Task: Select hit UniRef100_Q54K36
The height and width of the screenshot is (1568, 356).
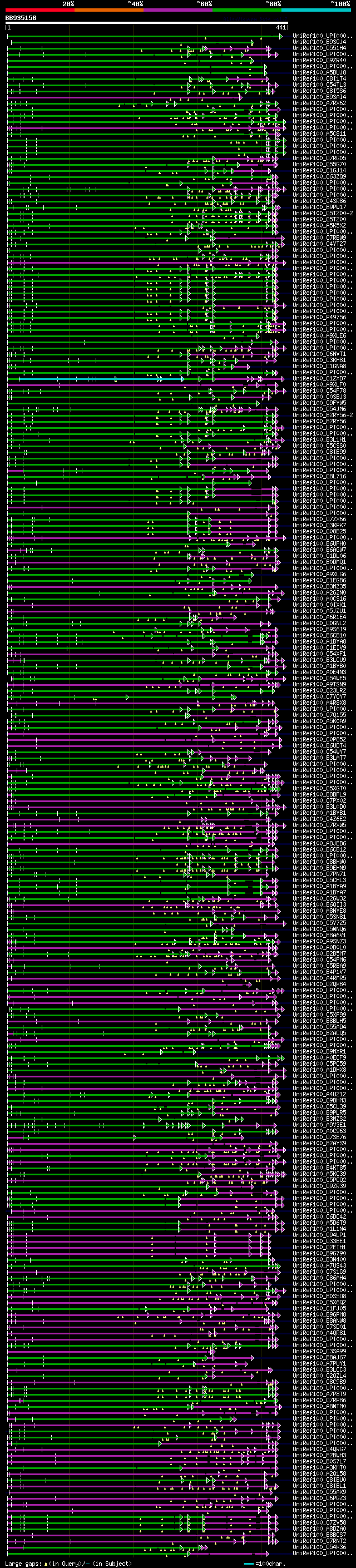Action: 319,1547
